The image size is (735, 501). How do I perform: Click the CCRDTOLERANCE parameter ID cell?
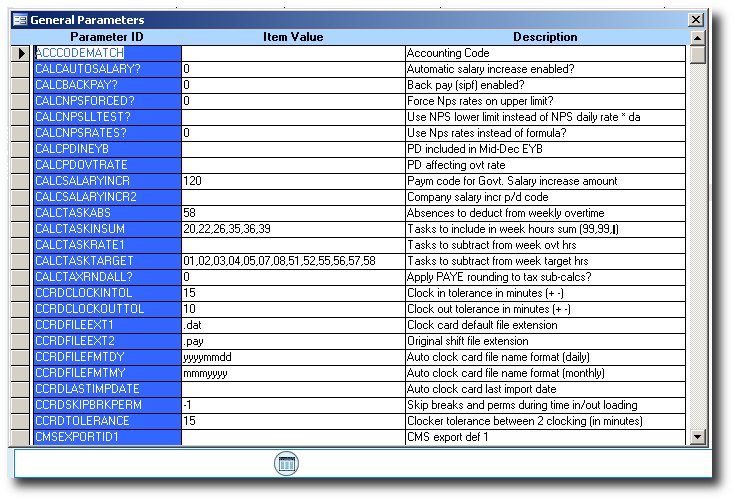pyautogui.click(x=107, y=421)
